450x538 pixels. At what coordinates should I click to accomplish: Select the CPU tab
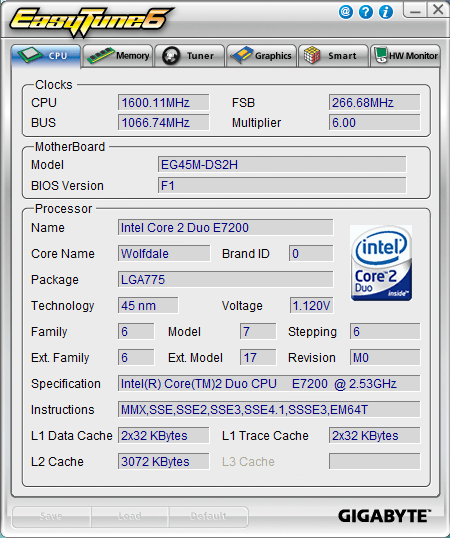tap(46, 56)
